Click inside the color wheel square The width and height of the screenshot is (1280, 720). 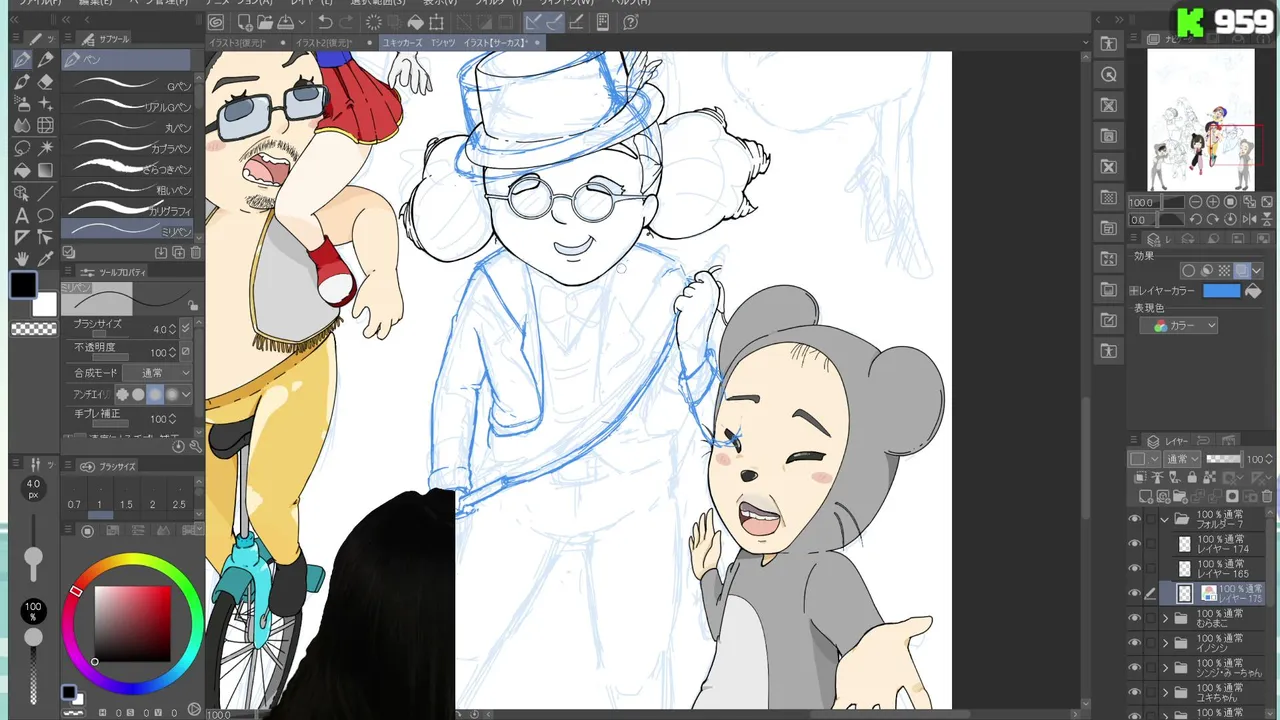point(132,625)
